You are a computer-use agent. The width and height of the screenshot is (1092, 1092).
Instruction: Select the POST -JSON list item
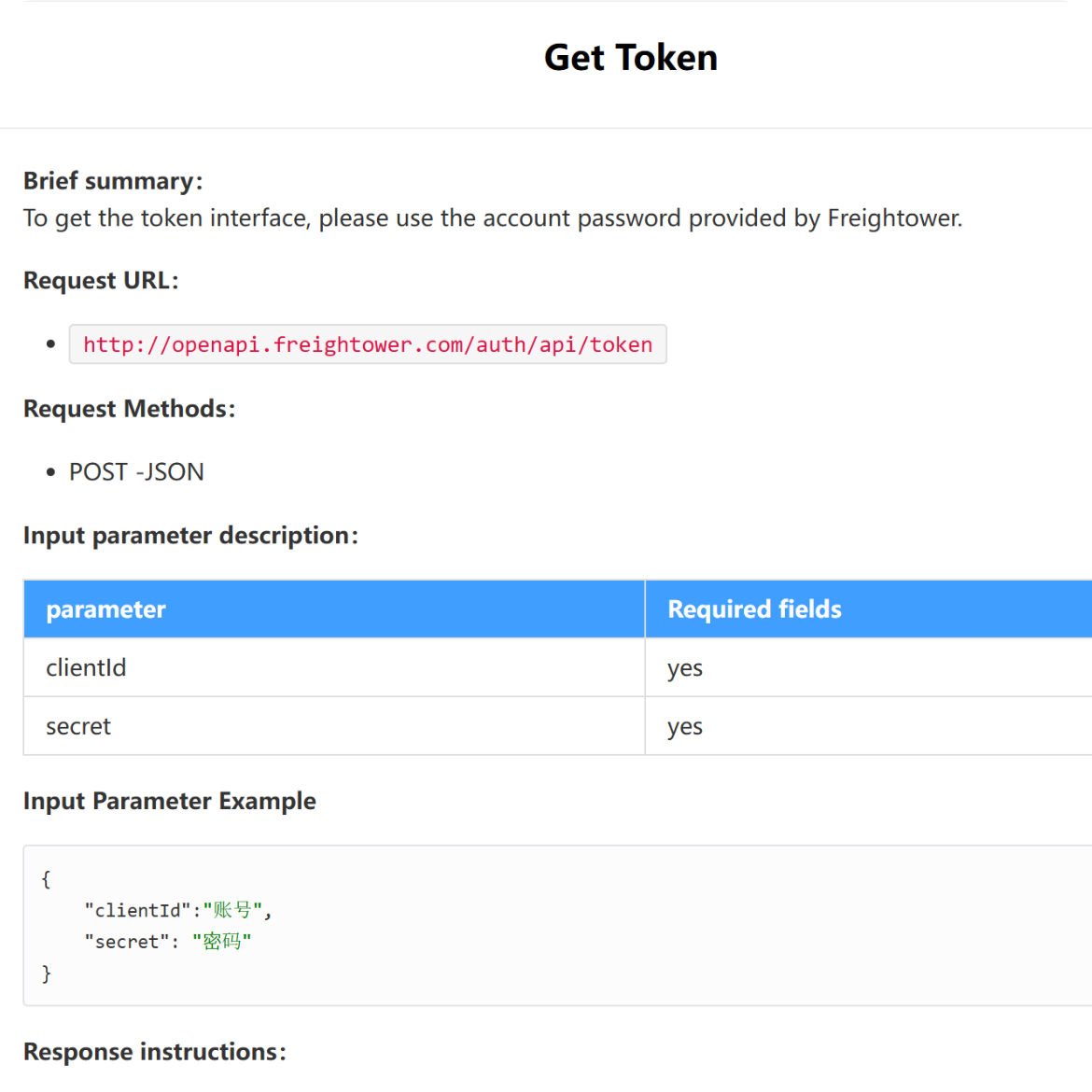[136, 472]
